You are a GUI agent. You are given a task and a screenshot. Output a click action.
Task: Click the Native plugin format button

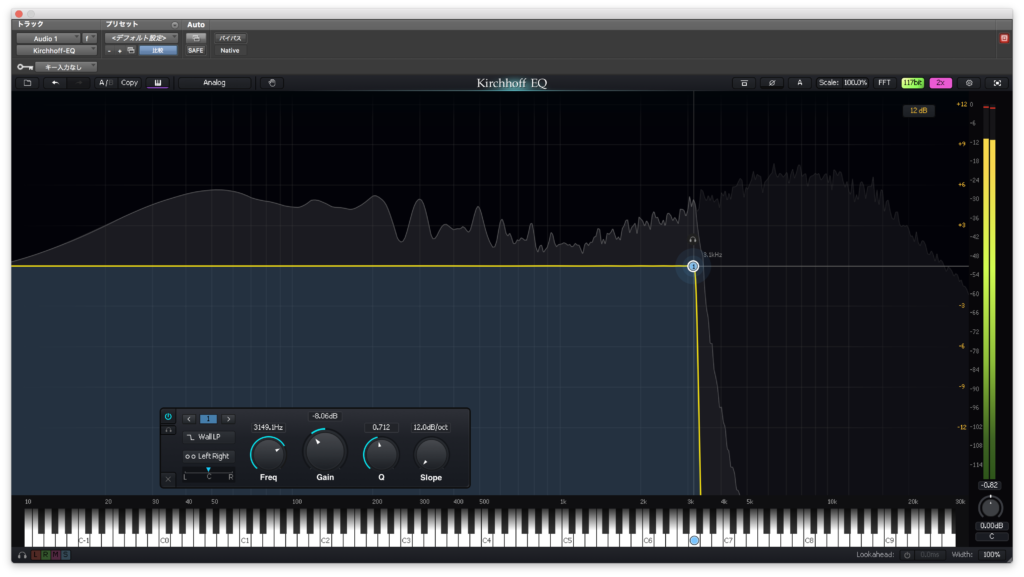tap(230, 50)
